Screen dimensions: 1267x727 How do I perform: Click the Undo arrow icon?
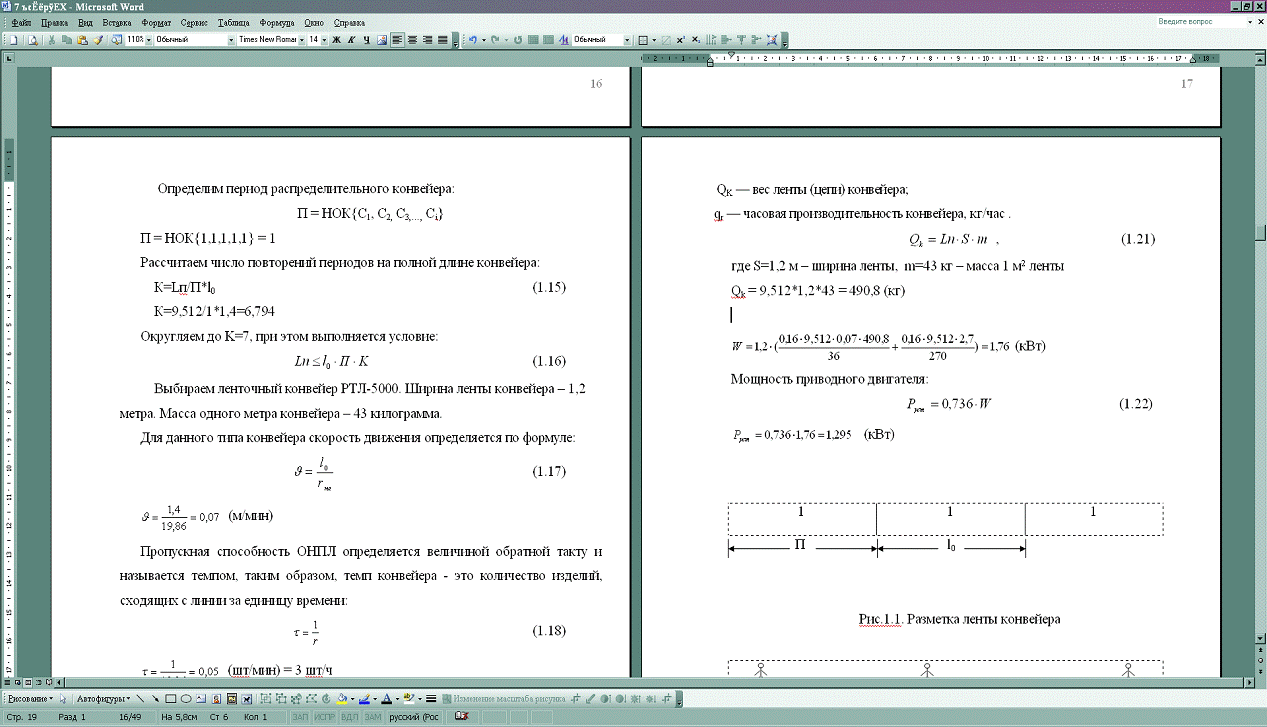pos(472,40)
